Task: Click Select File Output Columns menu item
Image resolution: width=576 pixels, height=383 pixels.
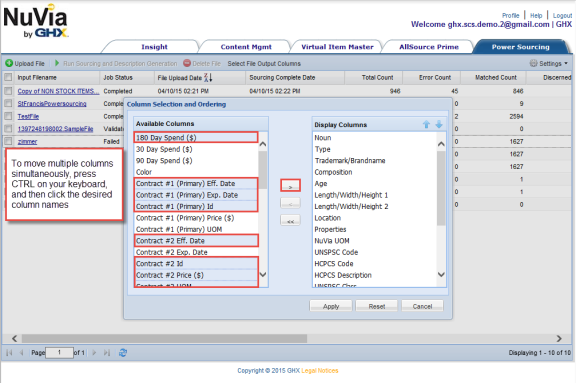Action: click(x=264, y=64)
